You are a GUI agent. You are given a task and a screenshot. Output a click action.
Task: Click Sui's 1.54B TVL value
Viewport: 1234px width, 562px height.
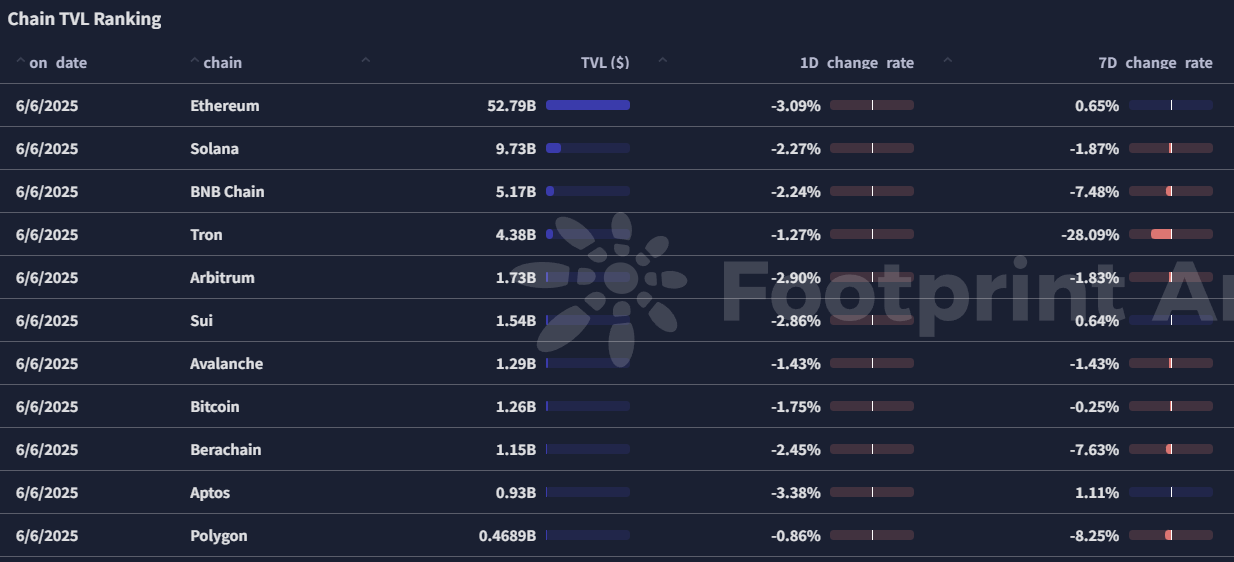[x=515, y=321]
